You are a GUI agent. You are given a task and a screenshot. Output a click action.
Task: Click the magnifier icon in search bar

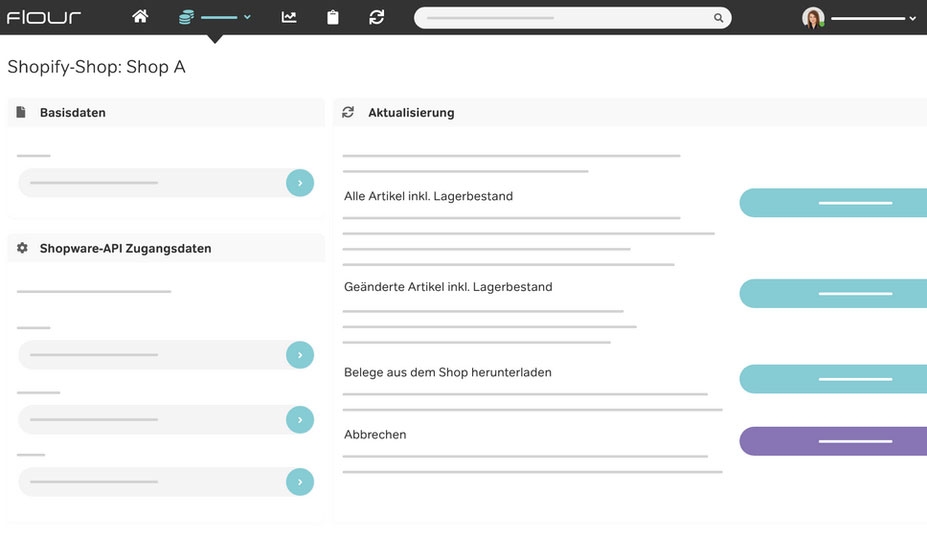coord(718,18)
